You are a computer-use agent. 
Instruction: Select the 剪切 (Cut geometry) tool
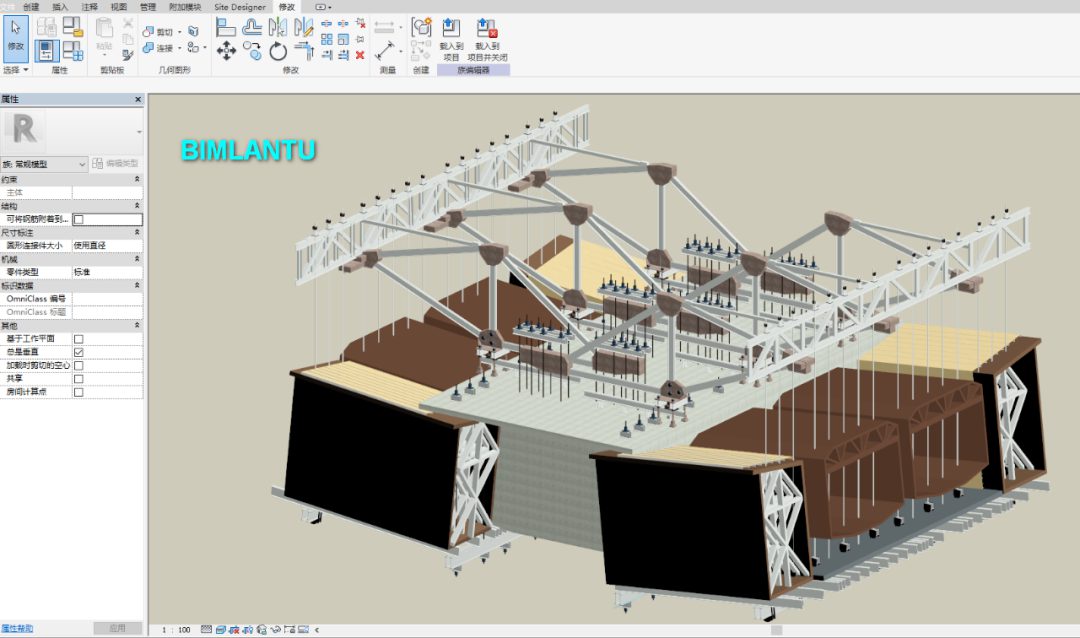pos(158,32)
